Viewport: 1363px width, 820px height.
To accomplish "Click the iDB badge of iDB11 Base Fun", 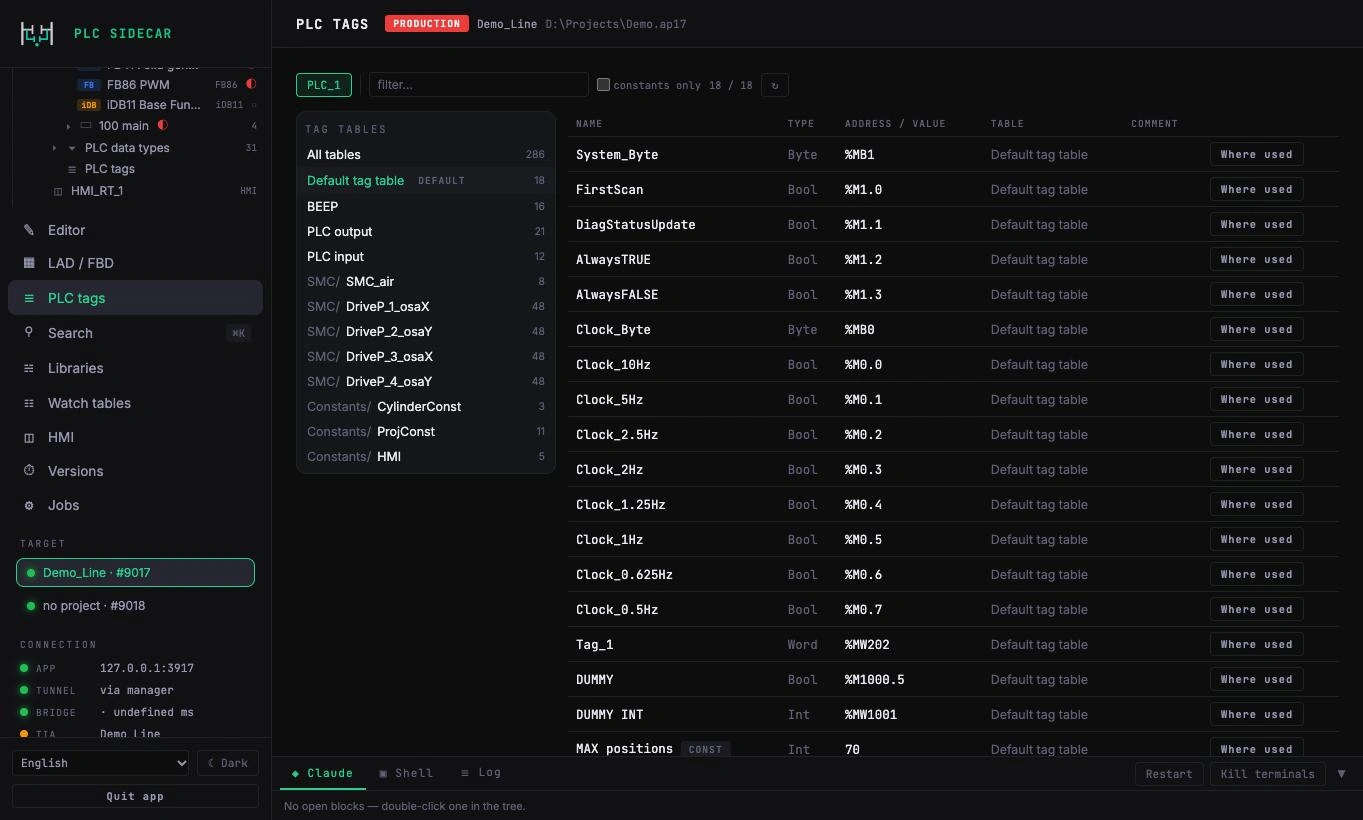I will [90, 105].
